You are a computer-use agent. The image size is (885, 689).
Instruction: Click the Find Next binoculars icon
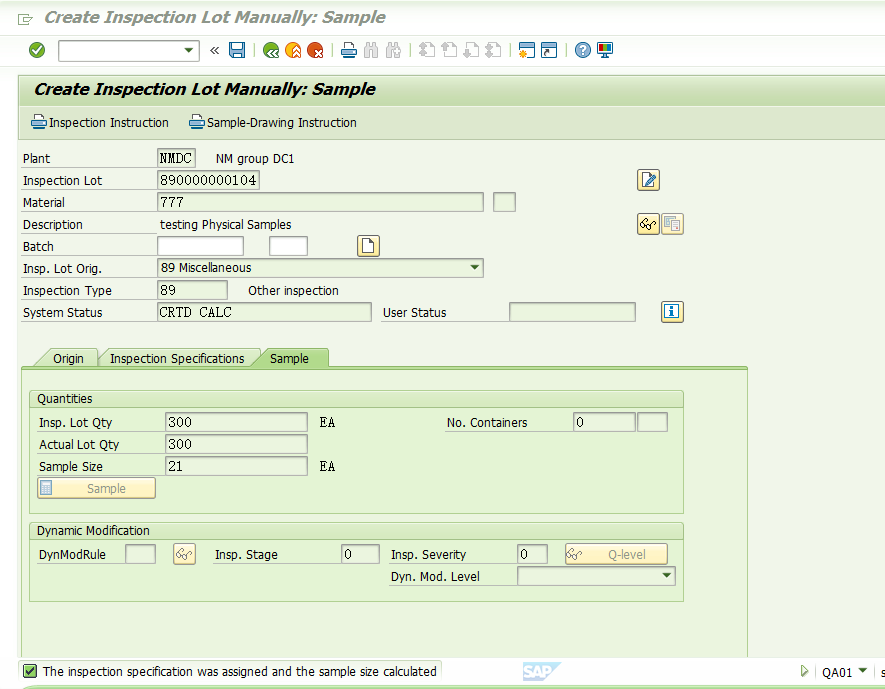(x=393, y=50)
